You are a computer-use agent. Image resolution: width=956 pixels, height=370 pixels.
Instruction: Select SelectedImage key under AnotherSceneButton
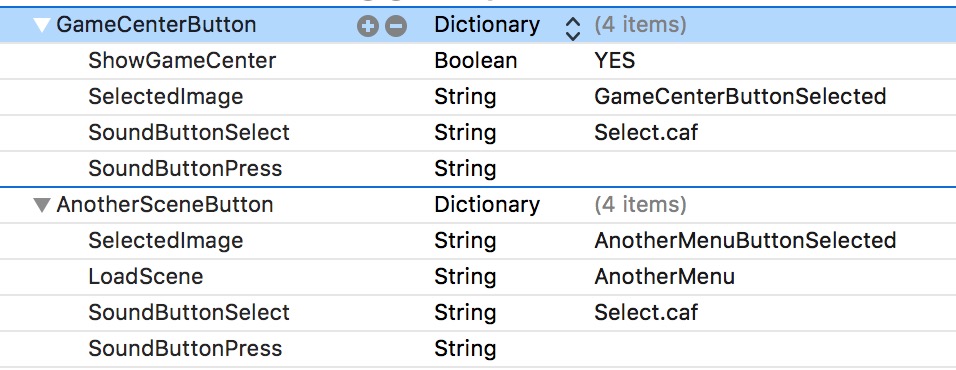tap(165, 241)
